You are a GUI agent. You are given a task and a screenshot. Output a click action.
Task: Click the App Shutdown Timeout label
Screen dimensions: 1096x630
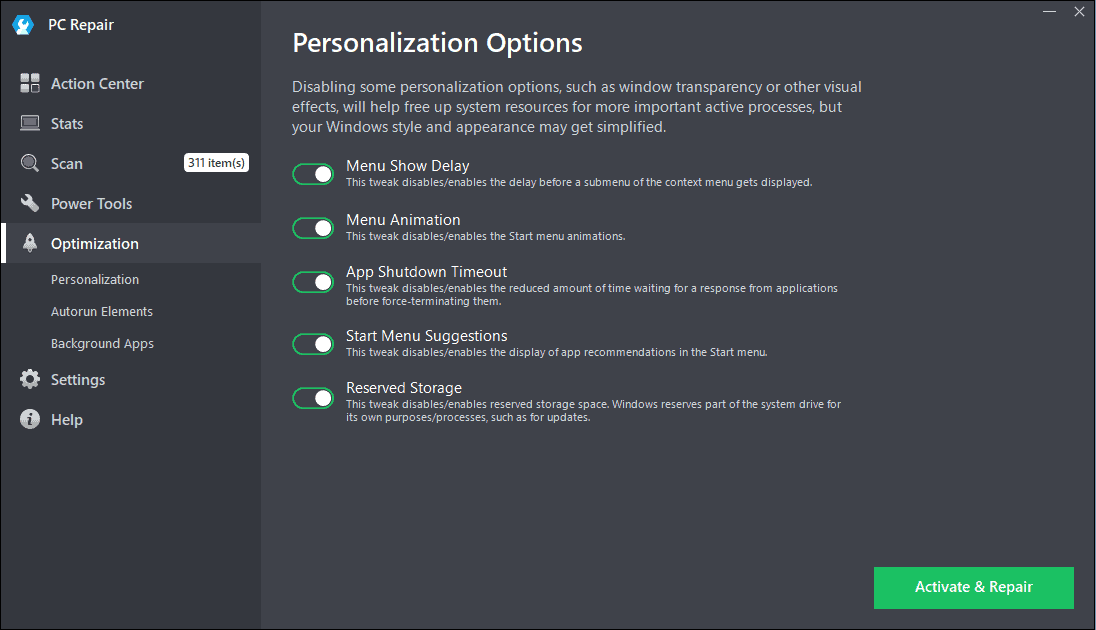pyautogui.click(x=426, y=272)
